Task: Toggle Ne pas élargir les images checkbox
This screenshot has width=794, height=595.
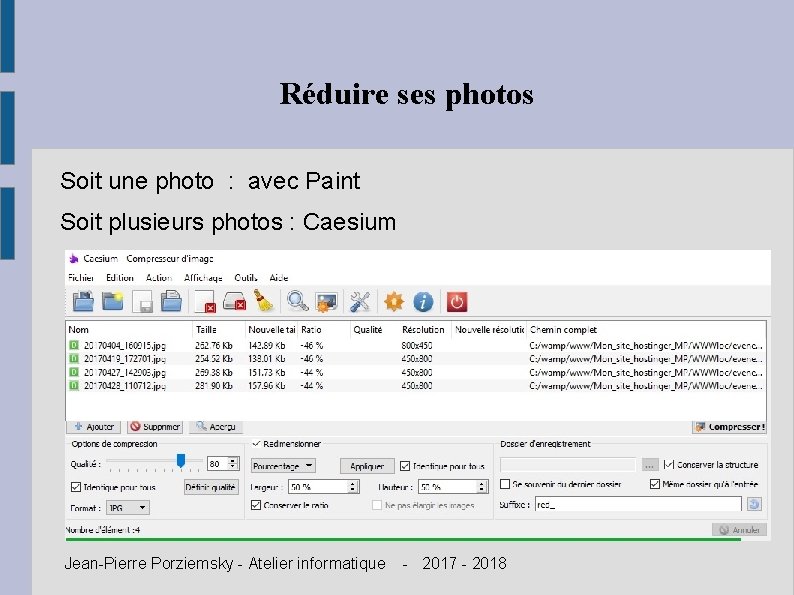Action: [377, 505]
